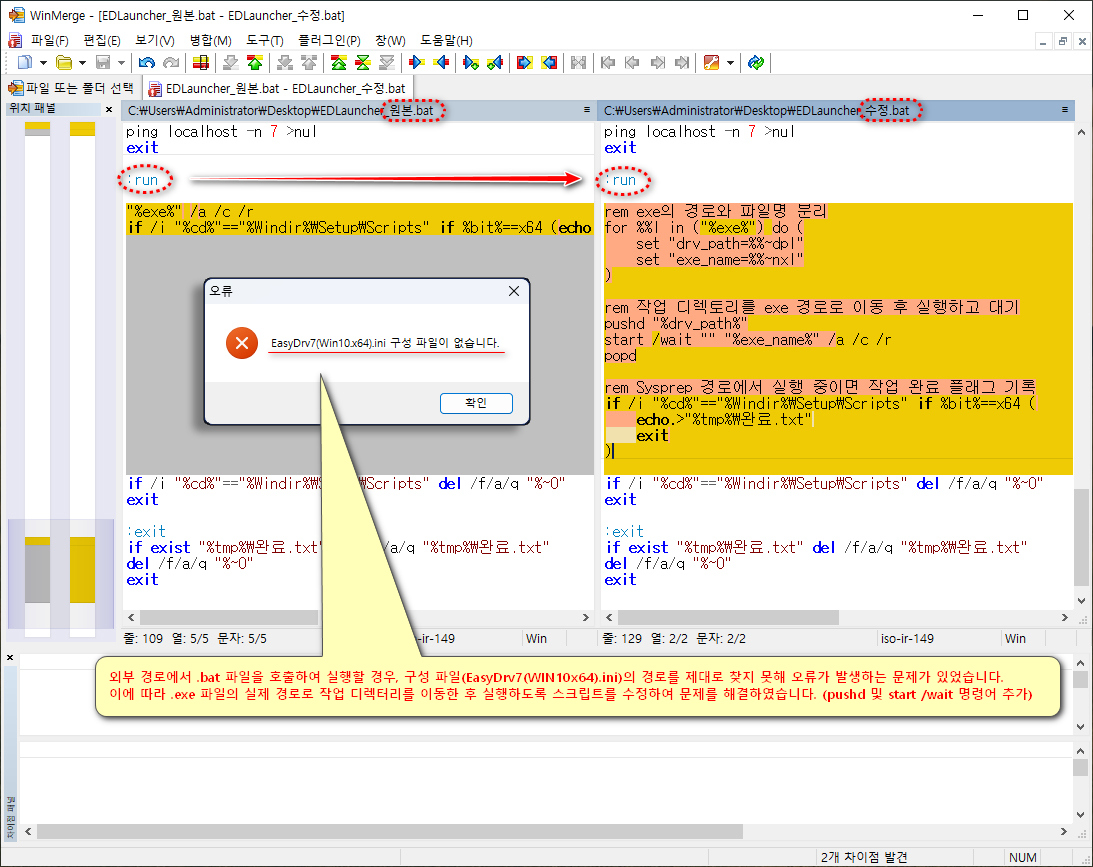The height and width of the screenshot is (867, 1093).
Task: Open the 도구(T) menu
Action: click(x=265, y=40)
